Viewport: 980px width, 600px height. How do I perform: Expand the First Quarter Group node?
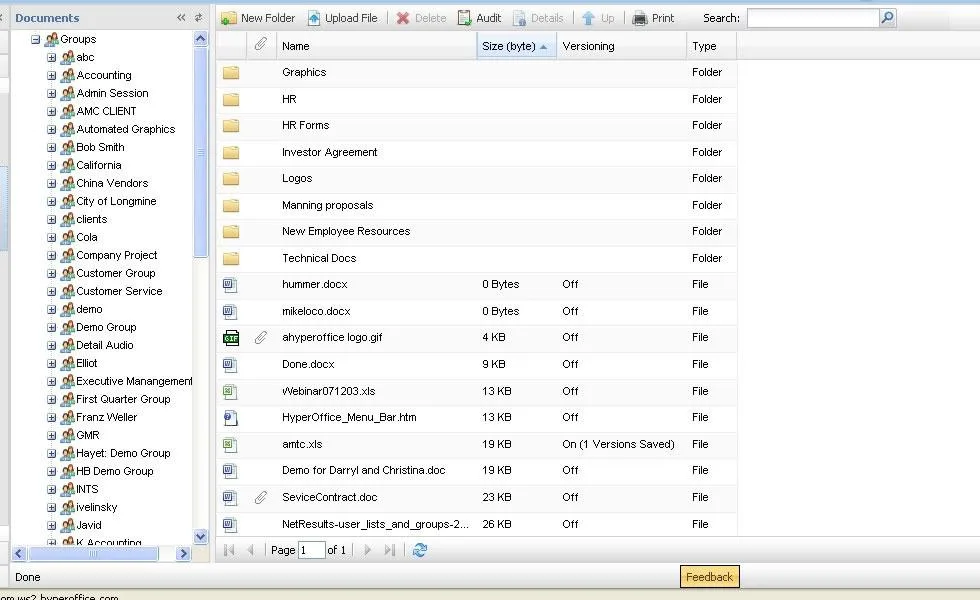[52, 399]
